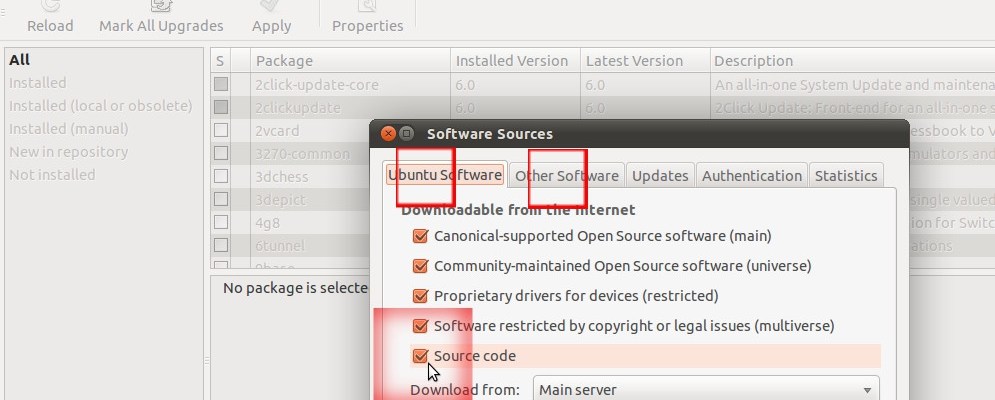Close the Software Sources dialog

click(388, 133)
